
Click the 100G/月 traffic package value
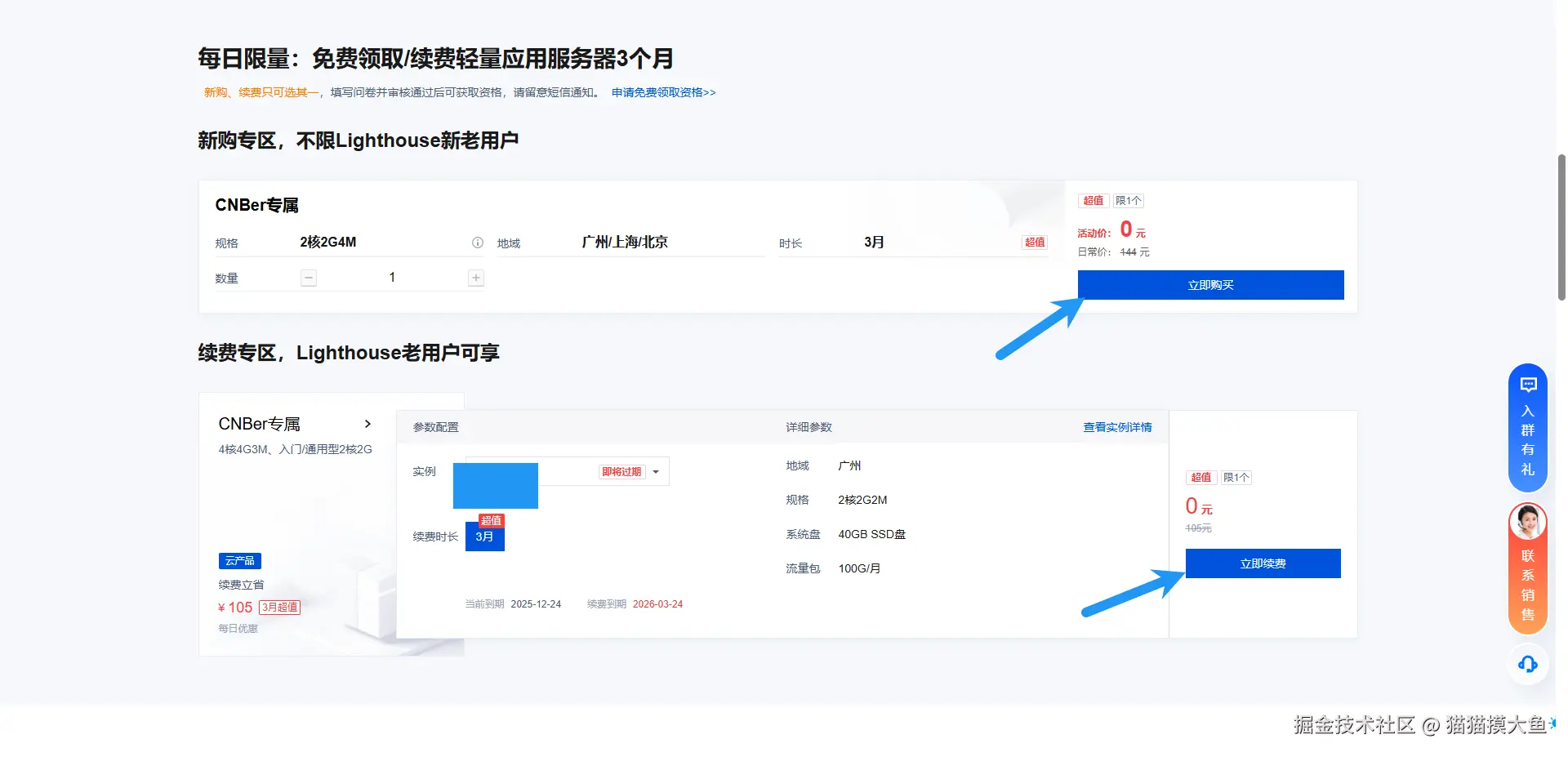[x=859, y=568]
